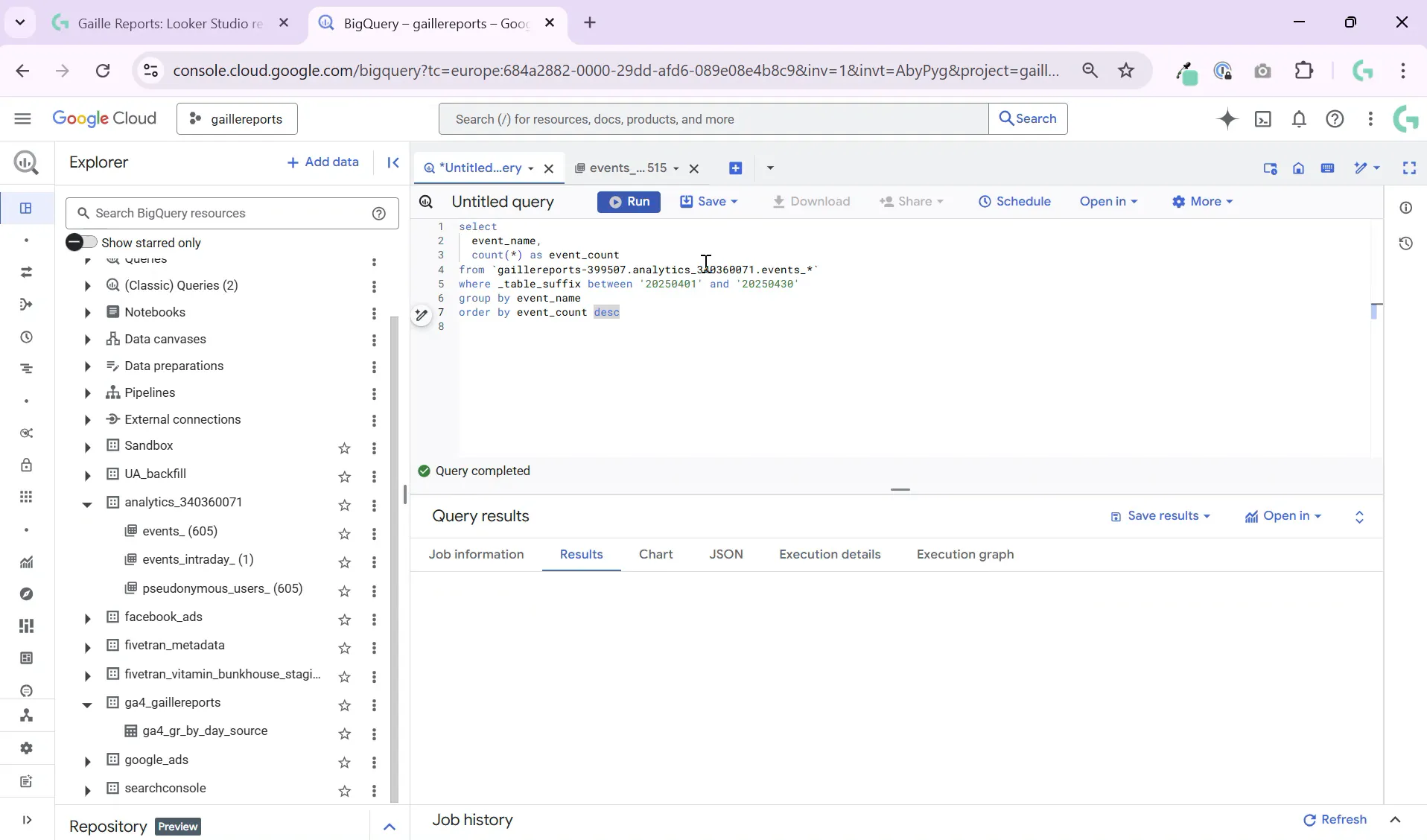Open keyboard shortcuts icon
1427x840 pixels.
[x=1327, y=168]
